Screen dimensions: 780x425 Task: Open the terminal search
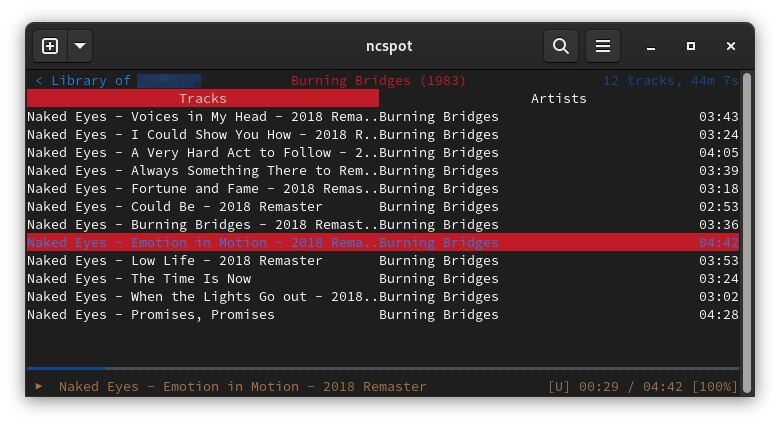pos(561,46)
